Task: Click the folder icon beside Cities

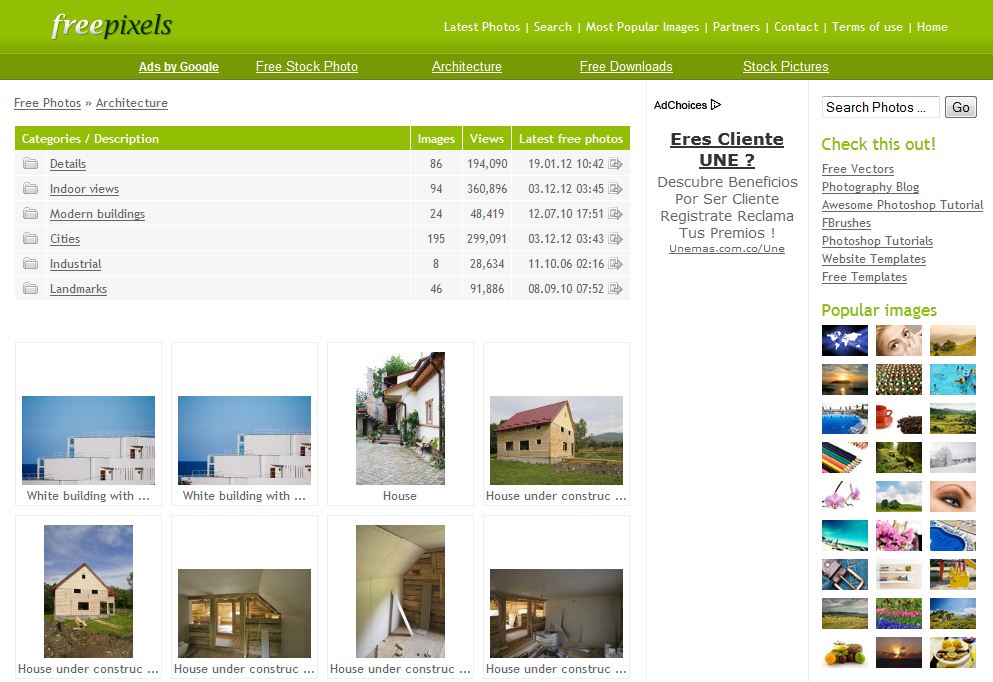Action: pos(30,238)
